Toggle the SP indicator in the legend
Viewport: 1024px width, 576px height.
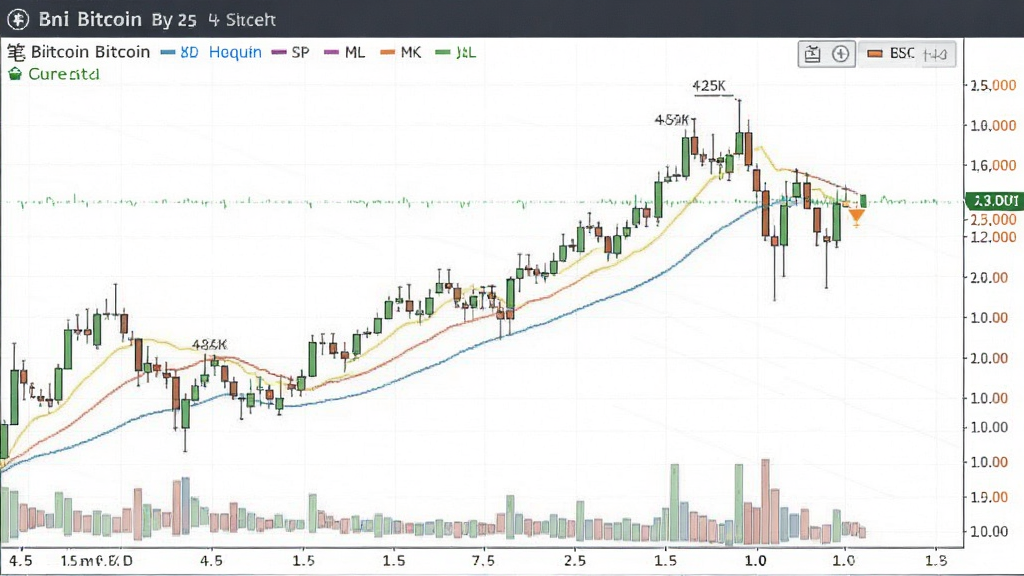tap(291, 52)
